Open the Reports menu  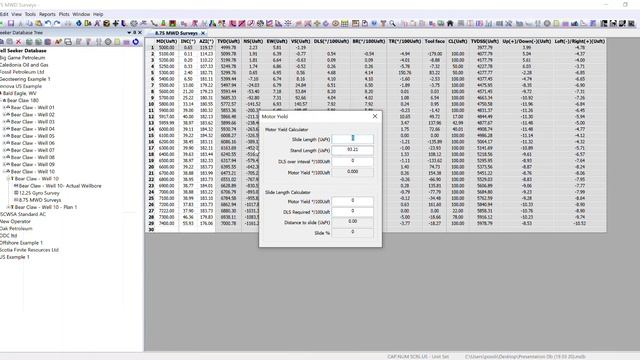(x=47, y=14)
